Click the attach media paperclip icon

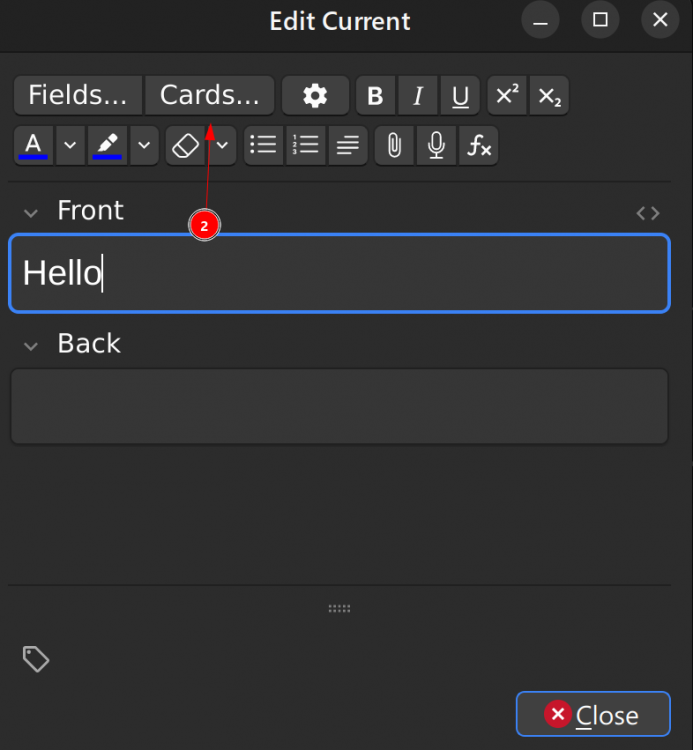(x=394, y=146)
